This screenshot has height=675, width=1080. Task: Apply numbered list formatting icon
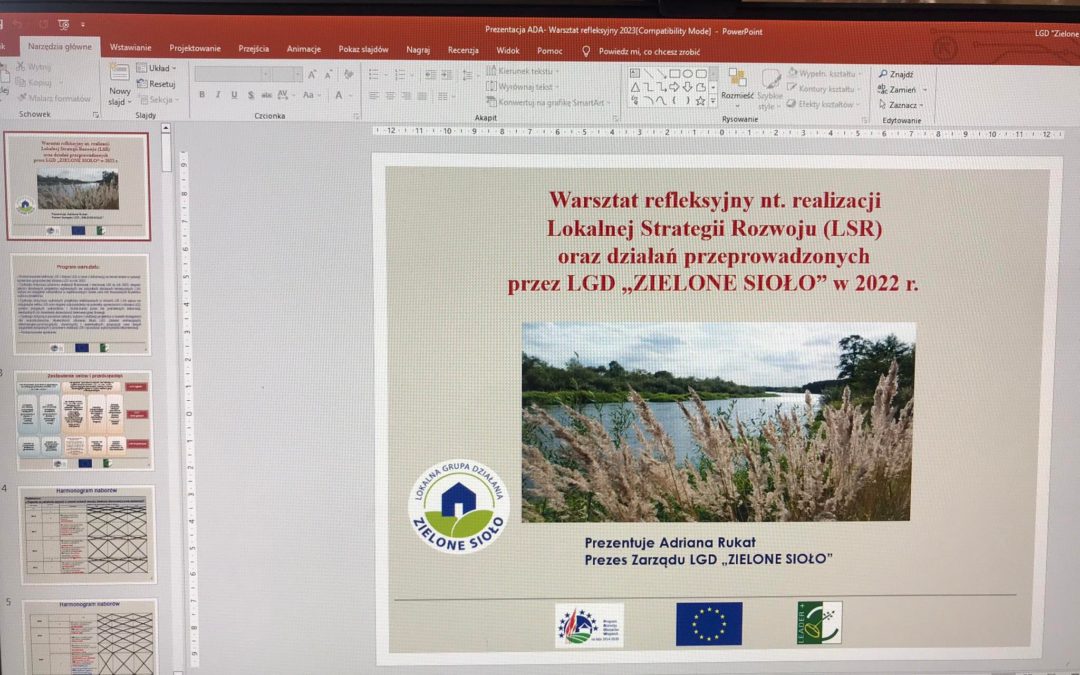(400, 74)
